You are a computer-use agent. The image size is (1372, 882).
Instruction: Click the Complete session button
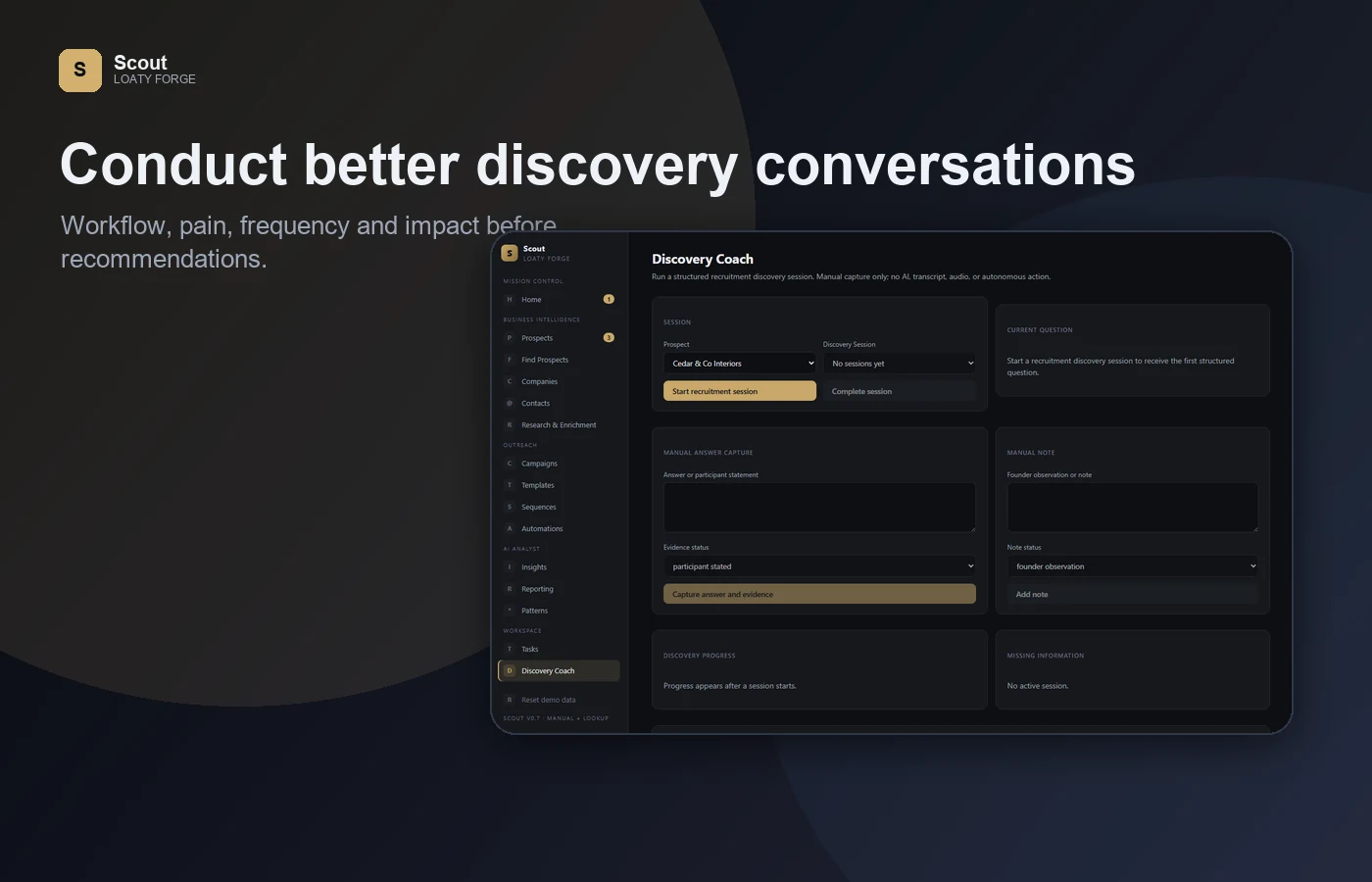[x=900, y=391]
